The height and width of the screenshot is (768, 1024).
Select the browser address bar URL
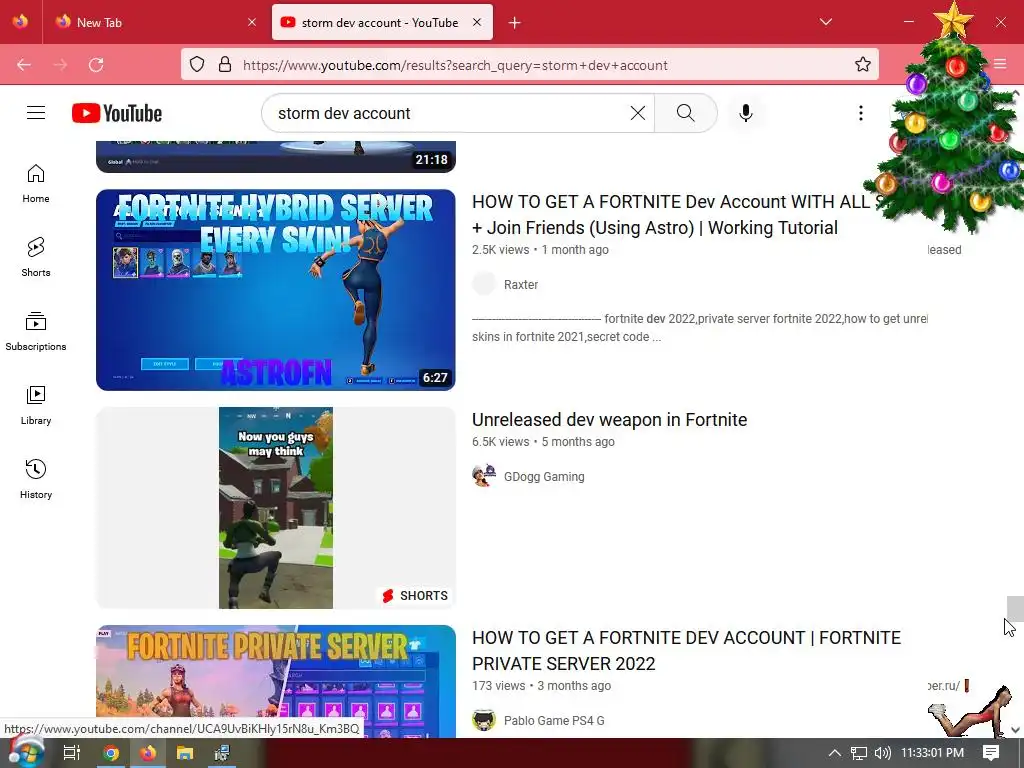pos(455,65)
